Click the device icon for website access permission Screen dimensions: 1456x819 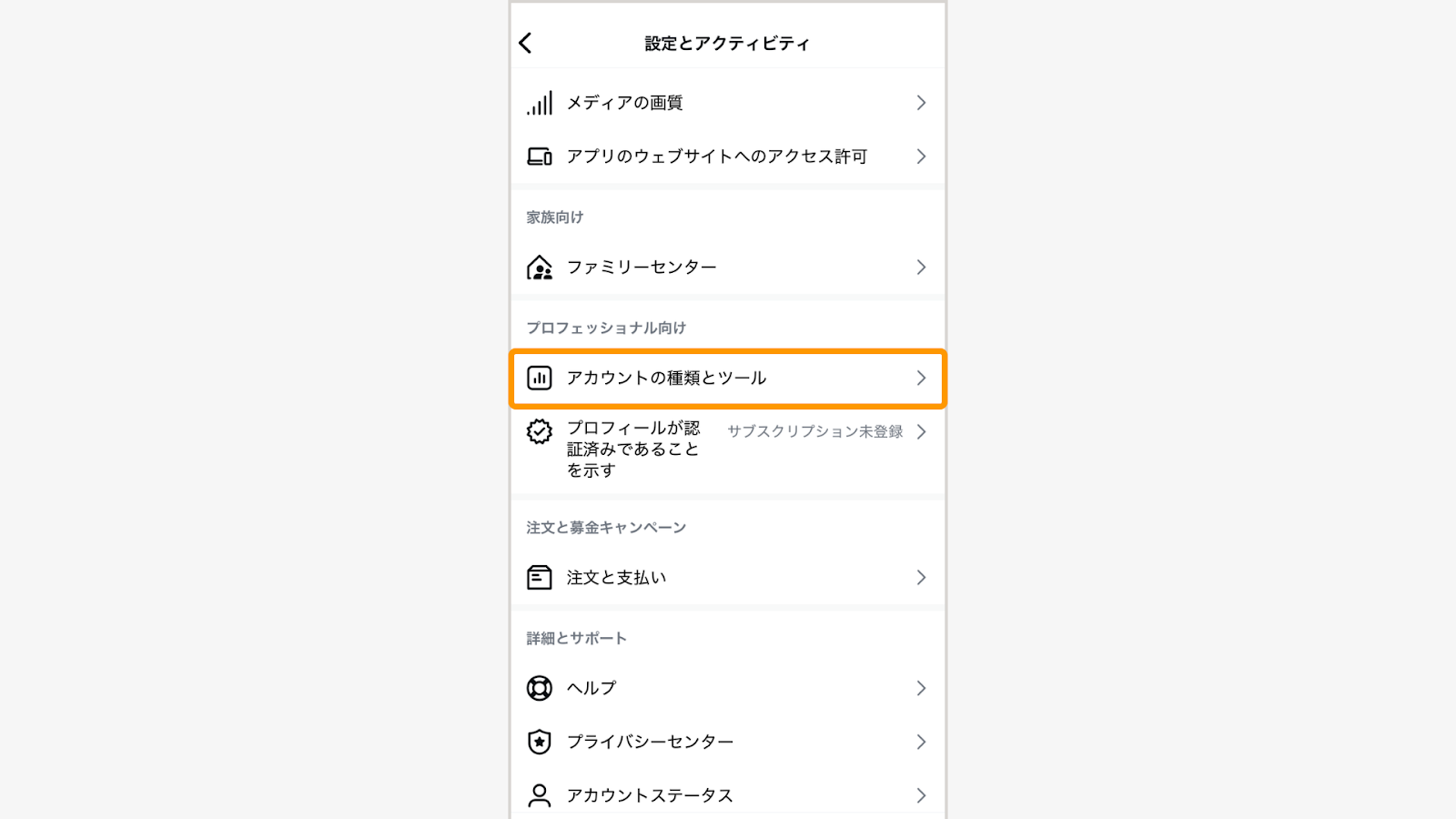pyautogui.click(x=540, y=157)
